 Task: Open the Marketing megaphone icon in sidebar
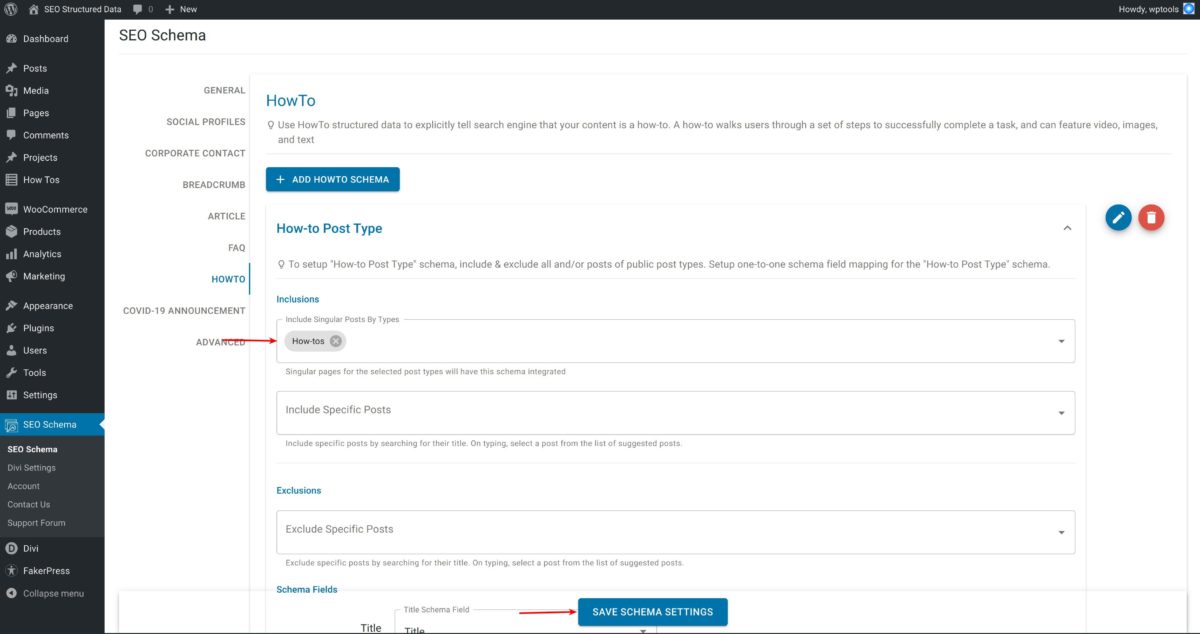pyautogui.click(x=13, y=276)
